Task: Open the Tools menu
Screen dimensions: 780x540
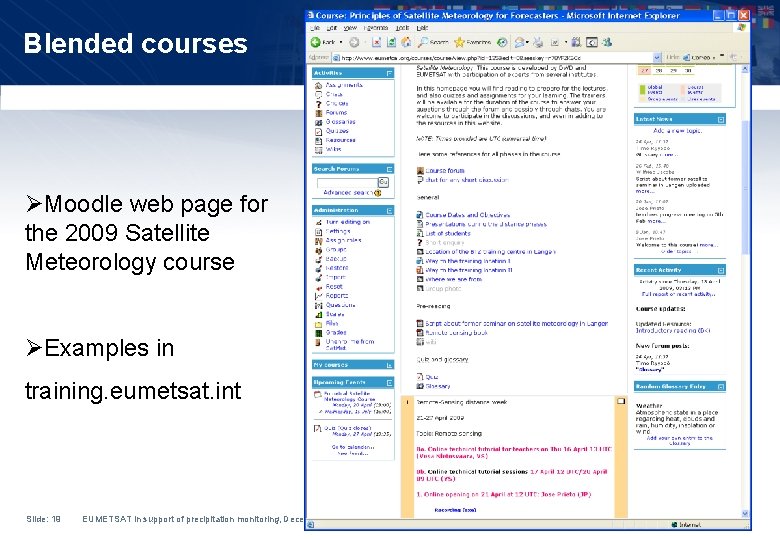Action: (402, 28)
